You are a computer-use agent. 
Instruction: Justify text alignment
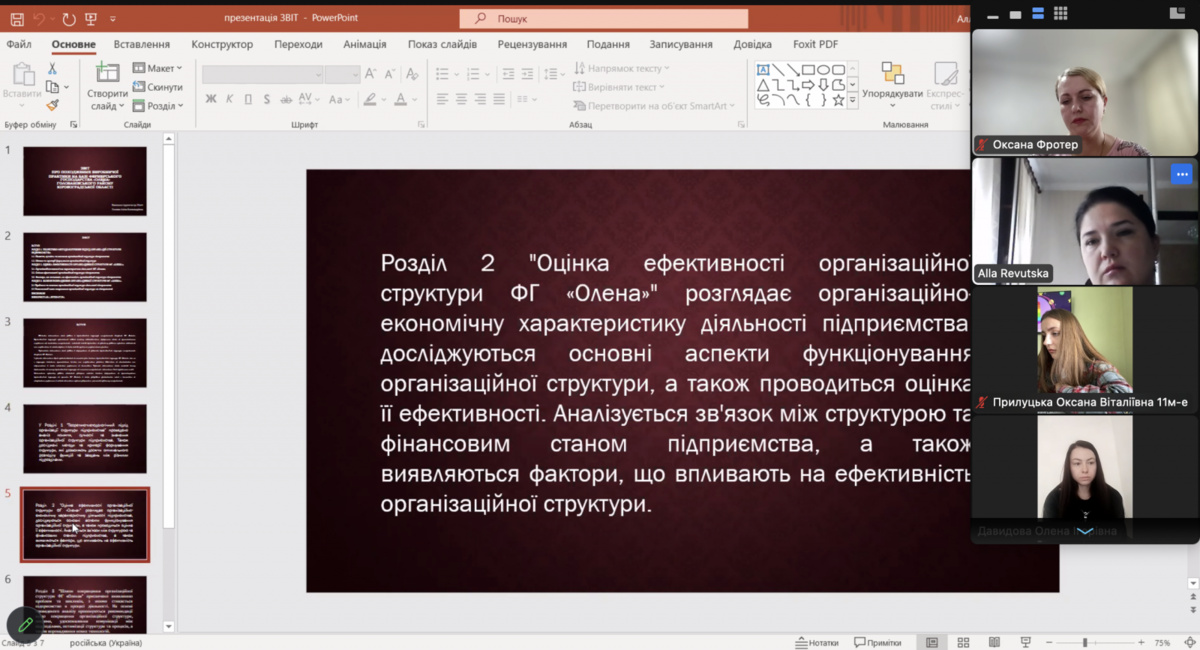(x=499, y=99)
